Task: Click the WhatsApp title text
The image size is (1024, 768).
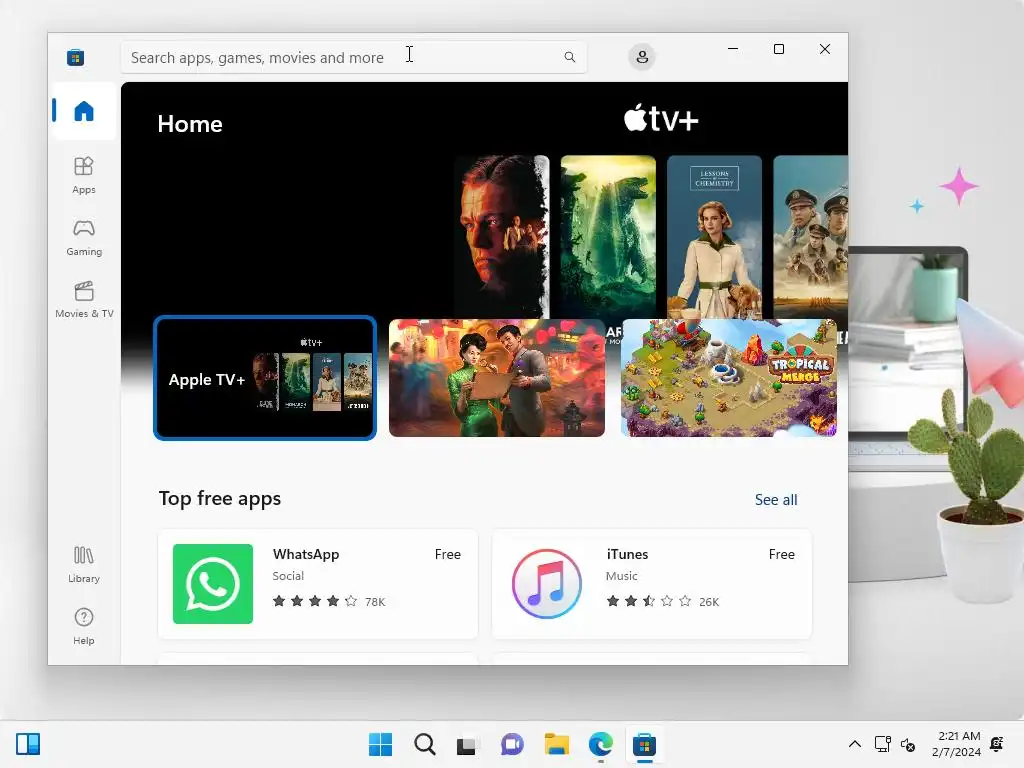Action: (306, 554)
